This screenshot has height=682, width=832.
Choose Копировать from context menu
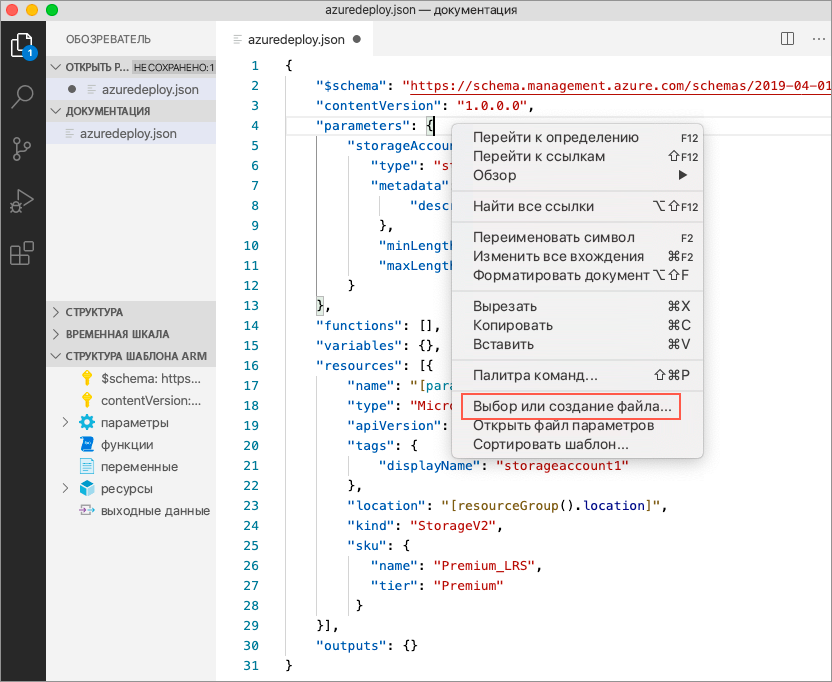[x=577, y=325]
